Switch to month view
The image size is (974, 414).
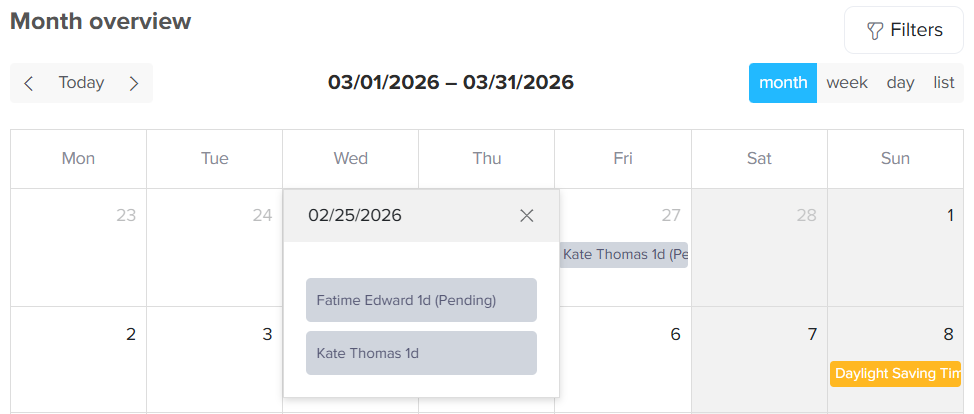click(x=783, y=83)
